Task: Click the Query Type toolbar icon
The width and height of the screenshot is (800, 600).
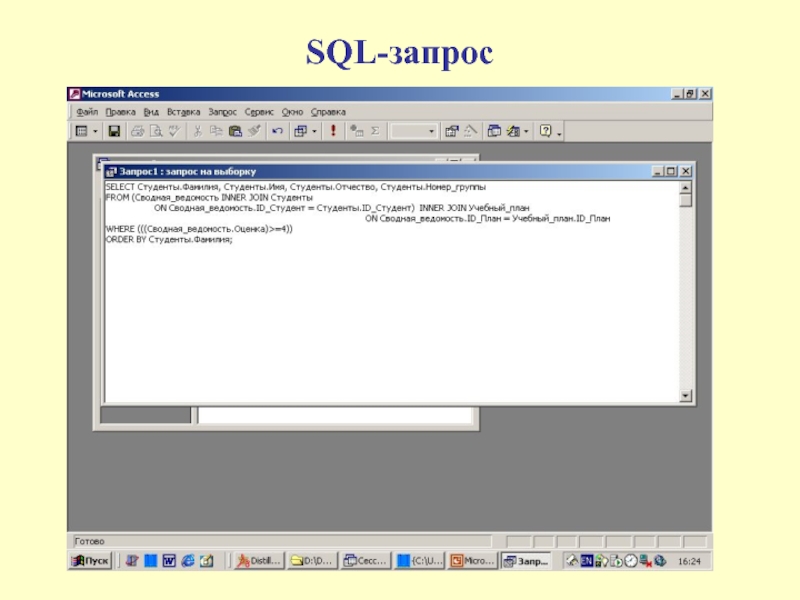Action: tap(301, 131)
